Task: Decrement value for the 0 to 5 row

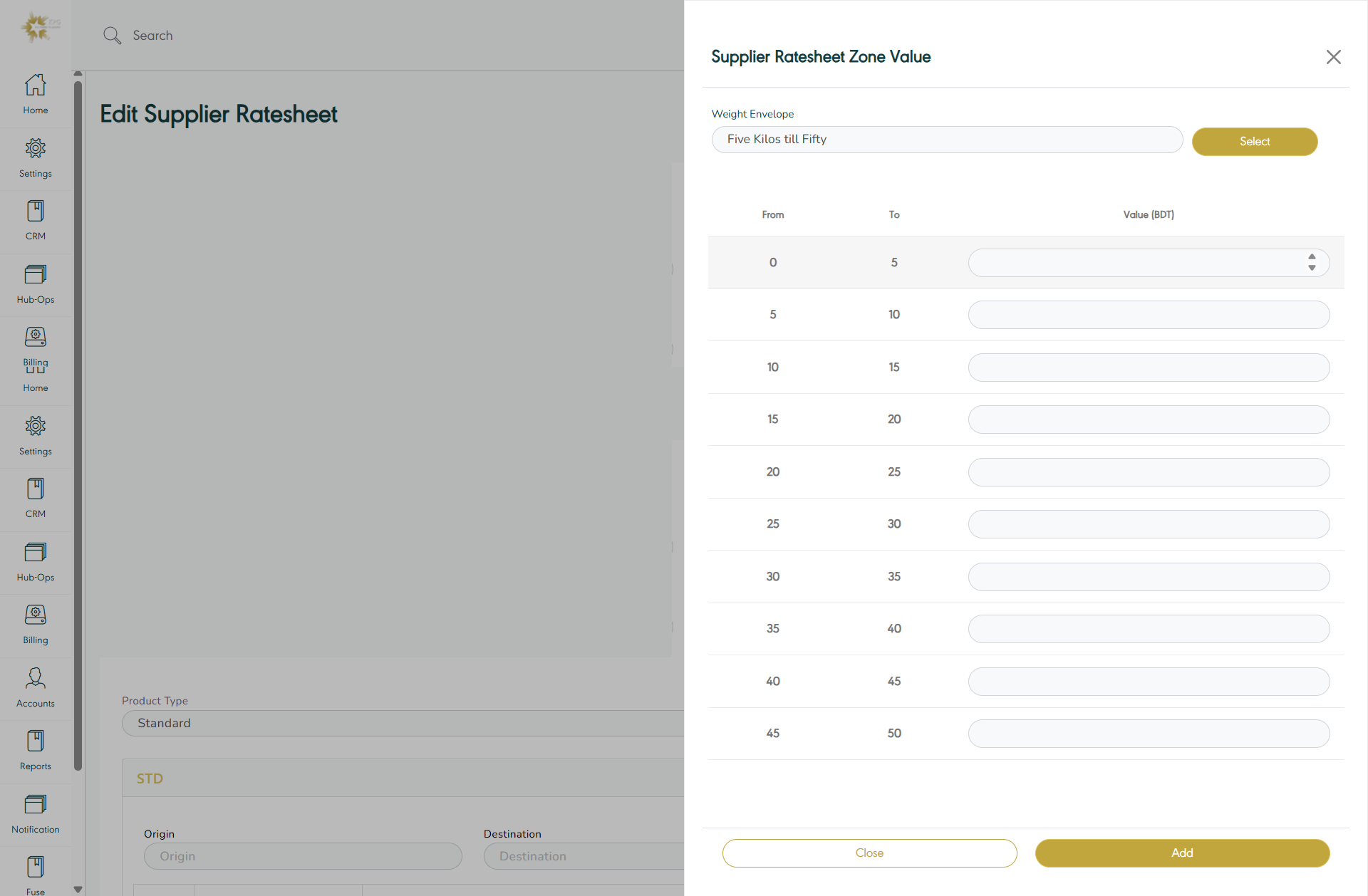Action: [1312, 269]
